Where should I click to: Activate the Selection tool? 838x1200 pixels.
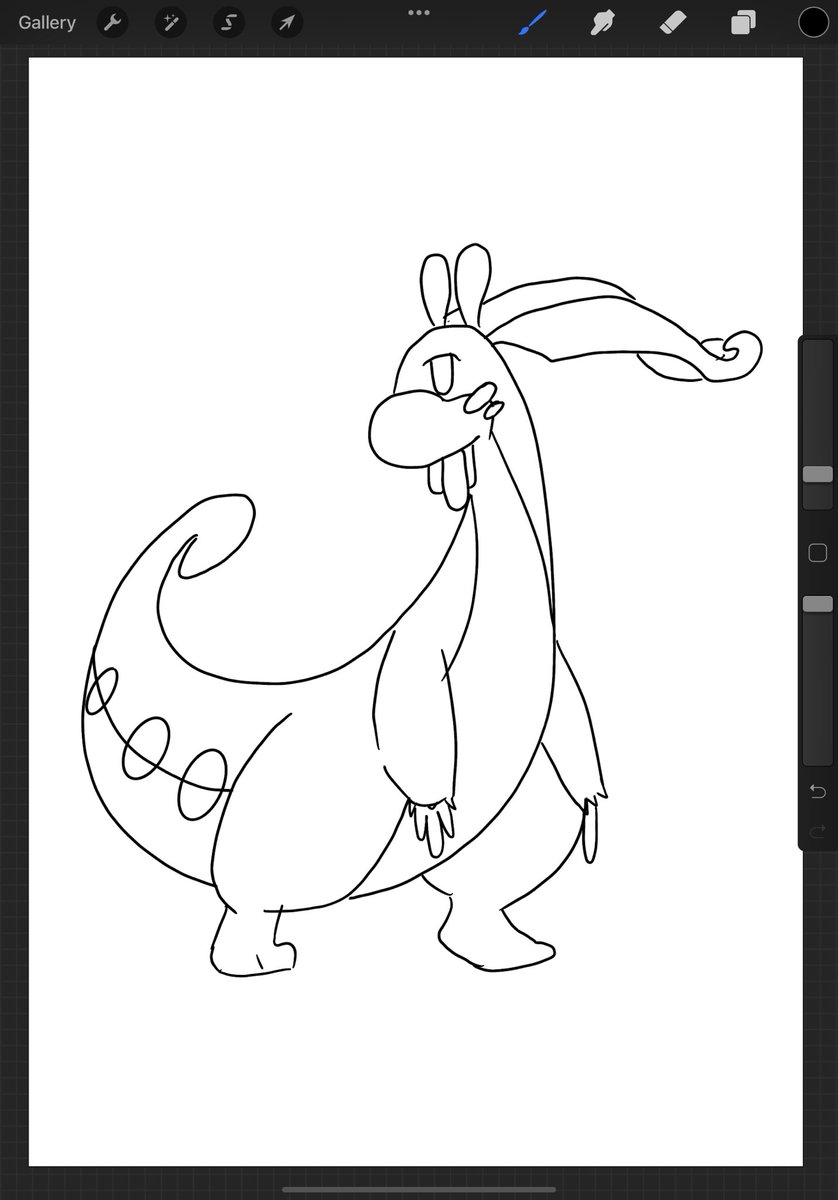point(228,22)
